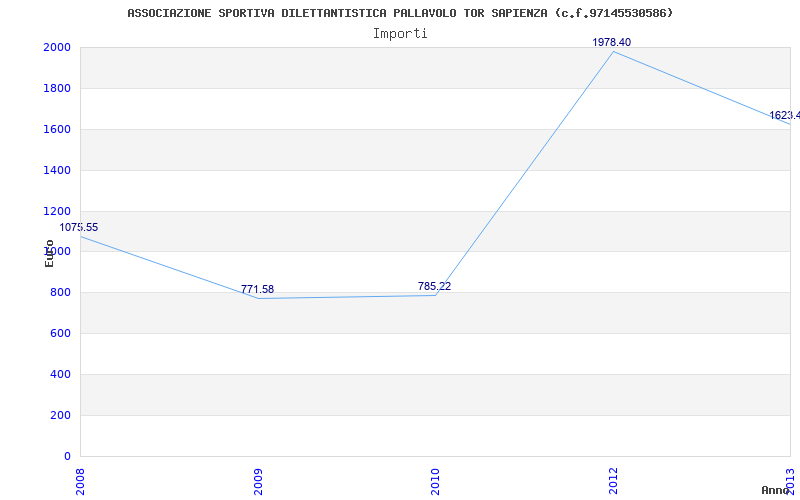The height and width of the screenshot is (500, 800).
Task: Click the 'Euro' y-axis title
Action: click(49, 253)
